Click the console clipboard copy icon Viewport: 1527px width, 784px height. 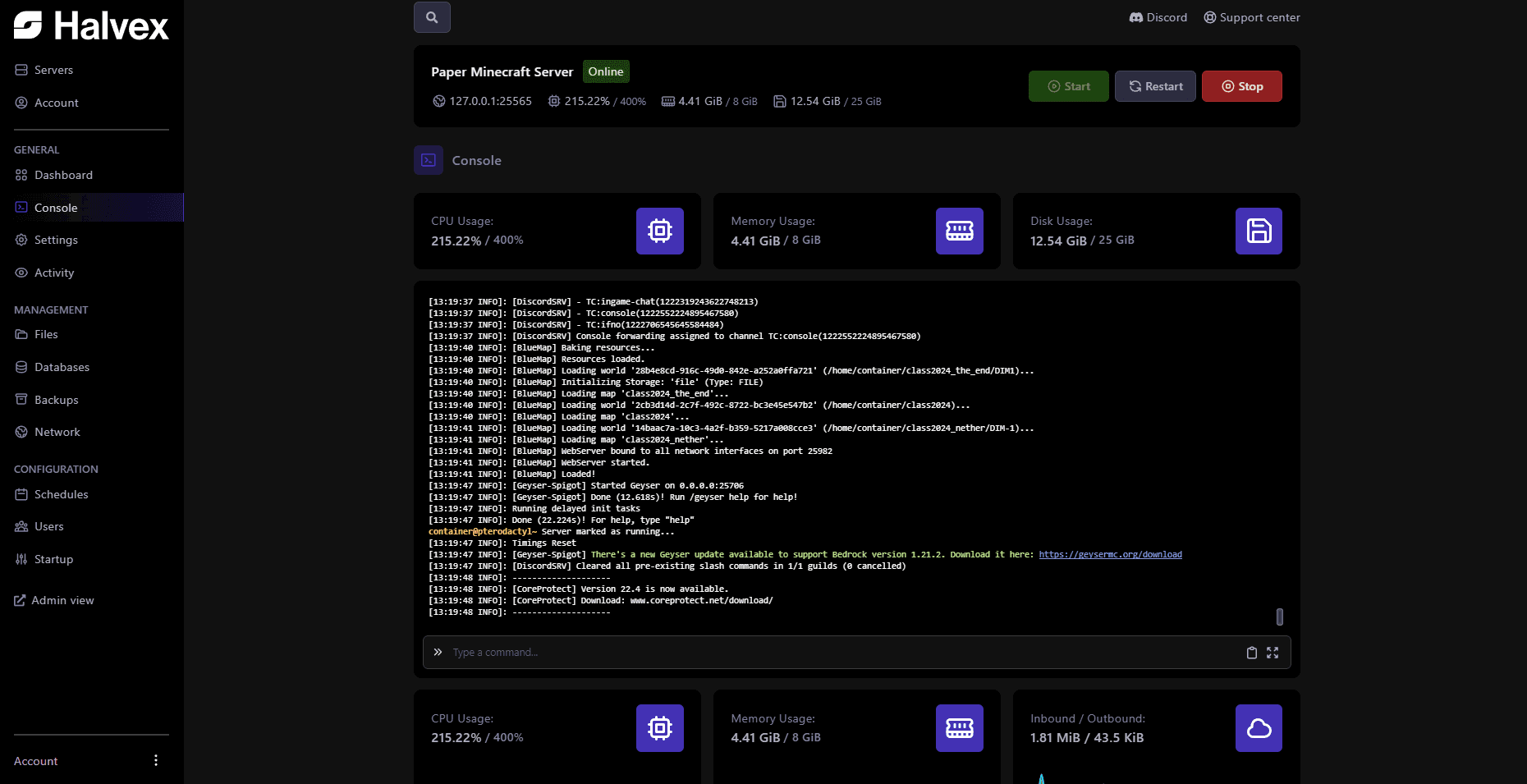point(1252,653)
